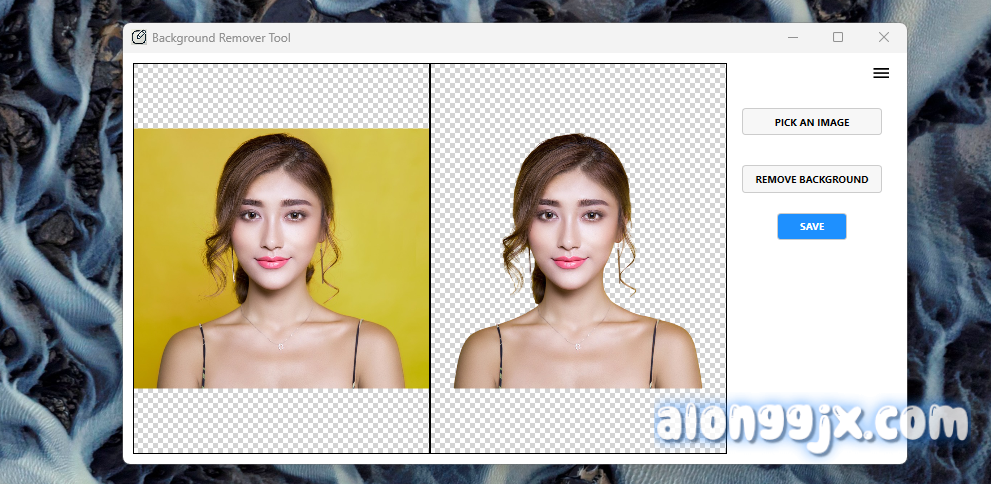Click the checkered strip above the original photo
991x484 pixels.
coord(281,96)
